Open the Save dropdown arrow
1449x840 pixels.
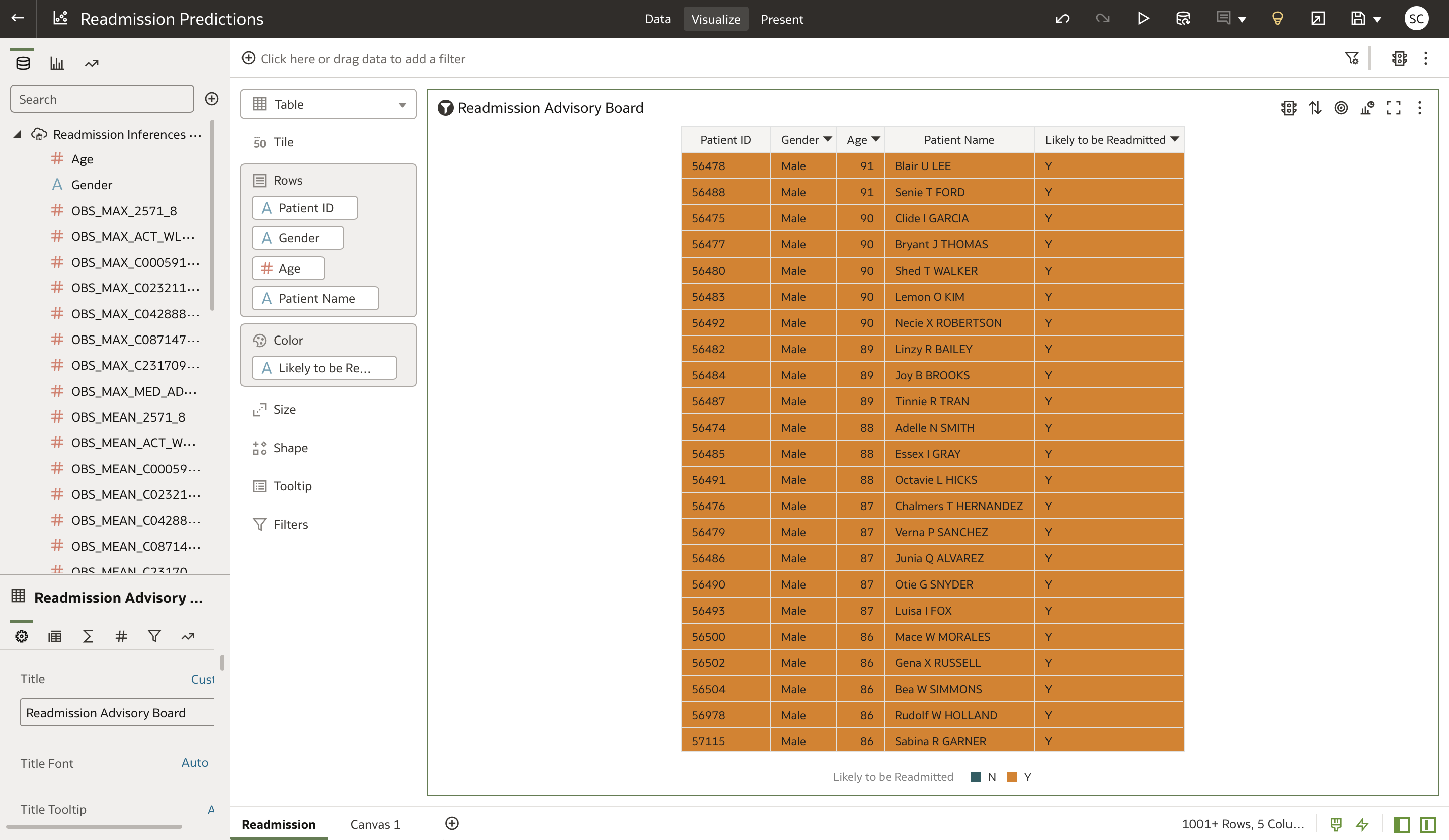(x=1377, y=20)
